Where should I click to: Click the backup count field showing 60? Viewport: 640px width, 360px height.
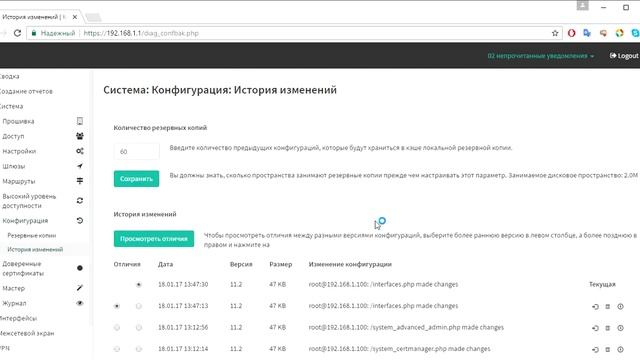[136, 151]
